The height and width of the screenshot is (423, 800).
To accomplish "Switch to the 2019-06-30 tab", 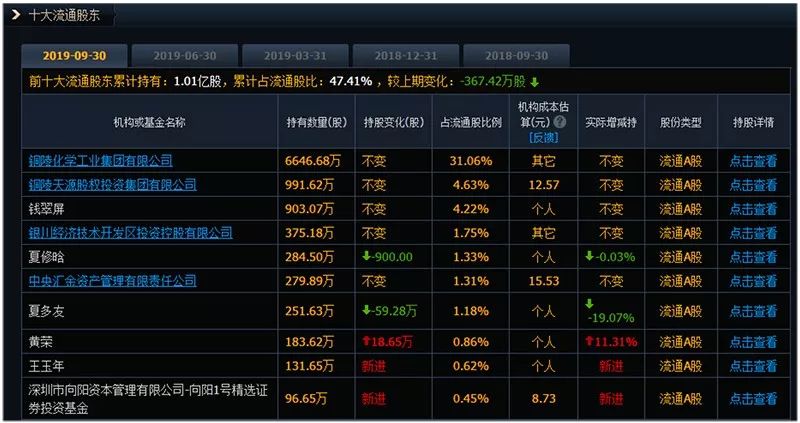I will [185, 56].
